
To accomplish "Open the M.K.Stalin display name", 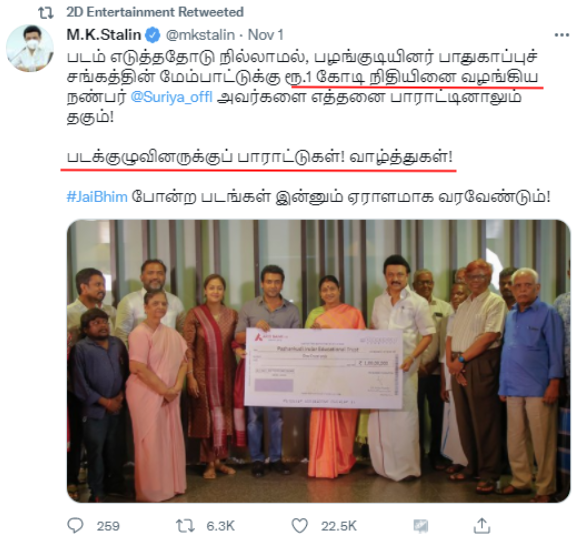I will [104, 35].
